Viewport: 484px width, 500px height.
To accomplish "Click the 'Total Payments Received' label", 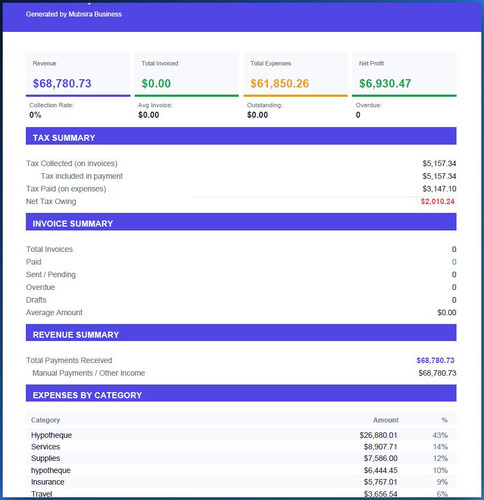I will (69, 360).
